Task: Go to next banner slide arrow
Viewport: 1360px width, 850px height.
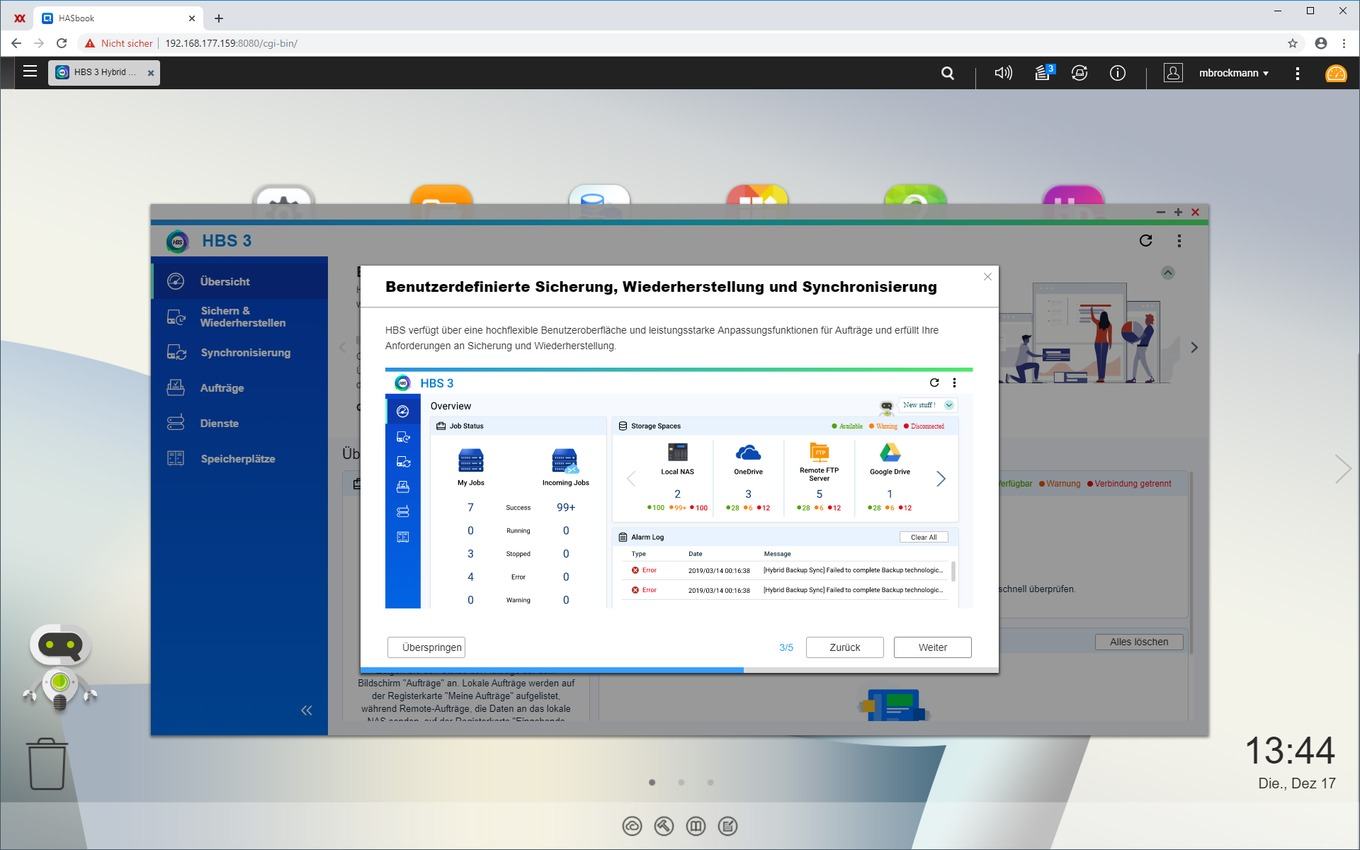Action: (x=1193, y=348)
